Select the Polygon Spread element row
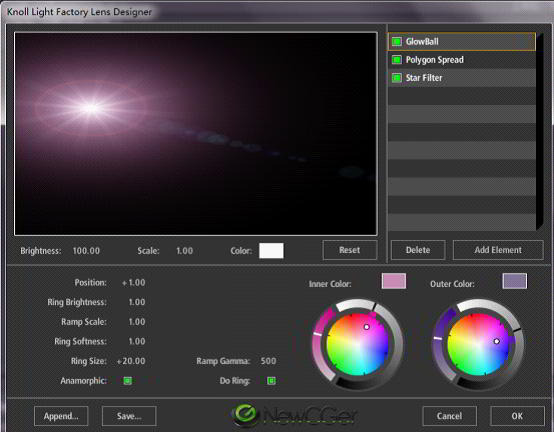Viewport: 554px width, 432px height. coord(461,60)
